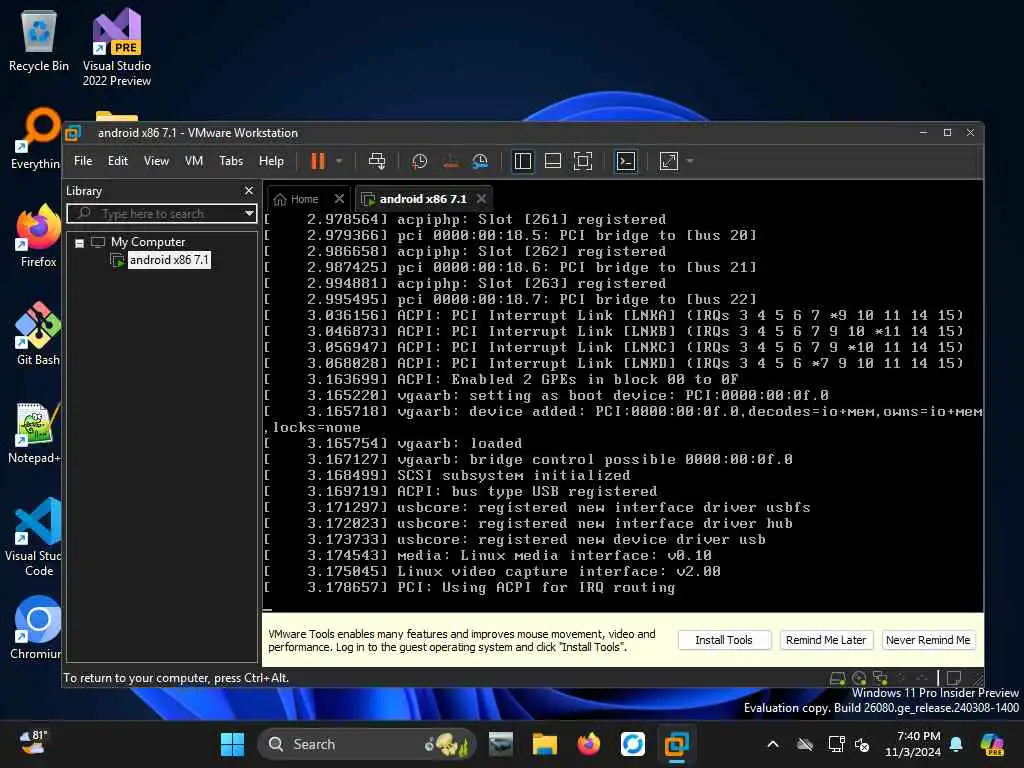
Task: Open the Edit menu
Action: pyautogui.click(x=118, y=161)
